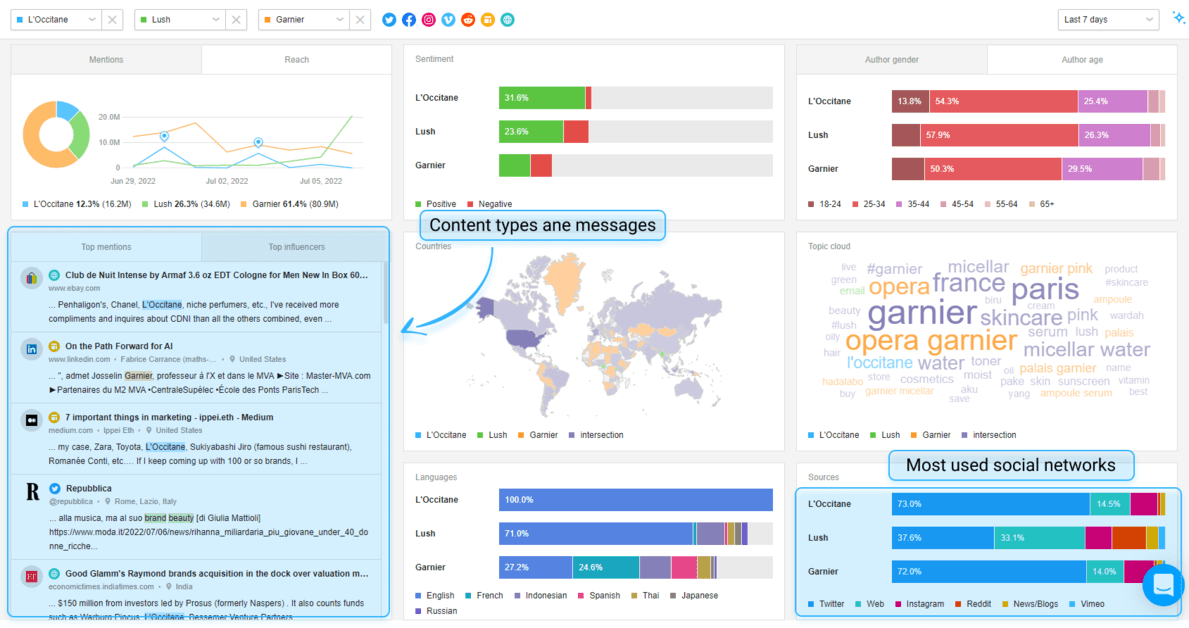The image size is (1189, 628).
Task: Select the Twitter source filter icon
Action: 389,19
